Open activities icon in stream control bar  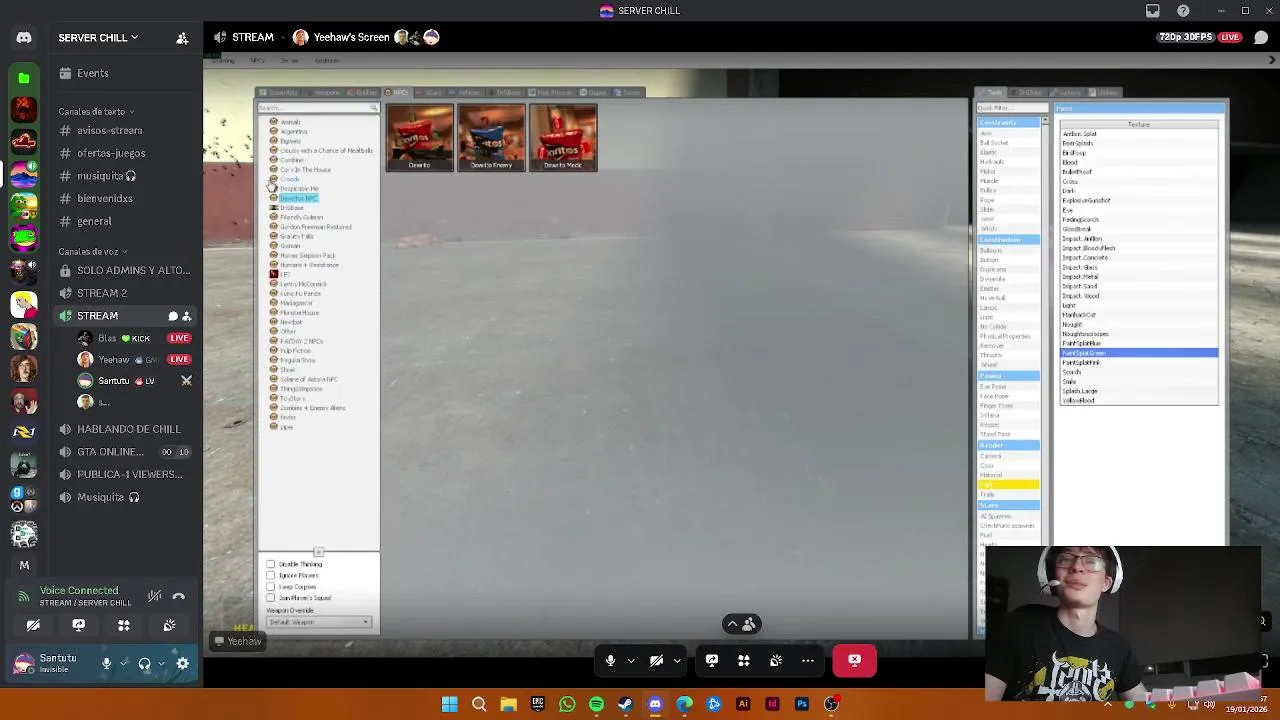click(x=744, y=661)
